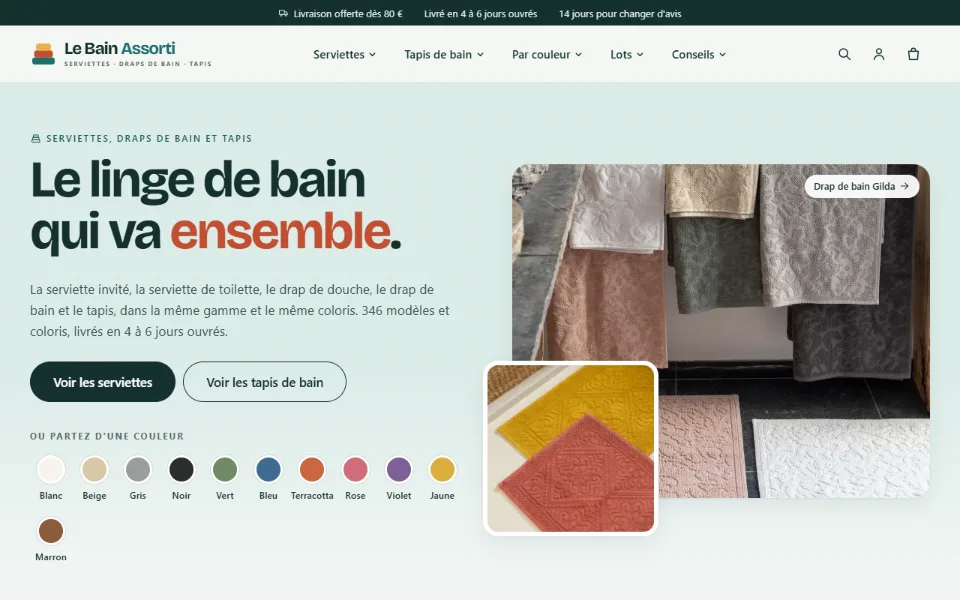Click the Voir les serviettes button

point(103,382)
